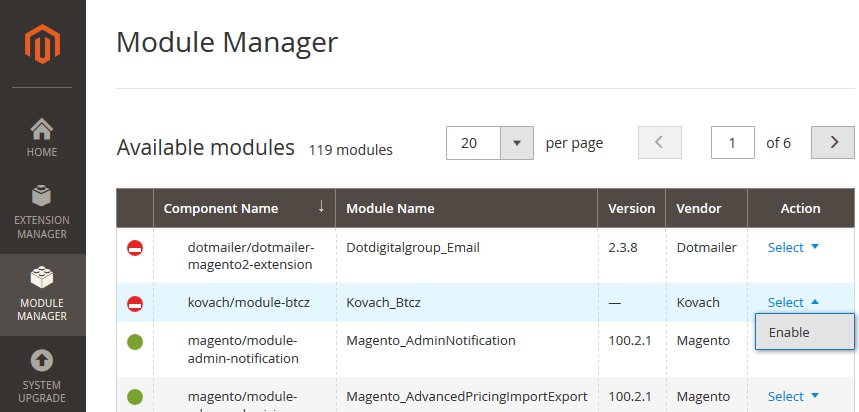The image size is (859, 412).
Task: Click Magento_AdvancedPricingImportExport module name
Action: 467,396
